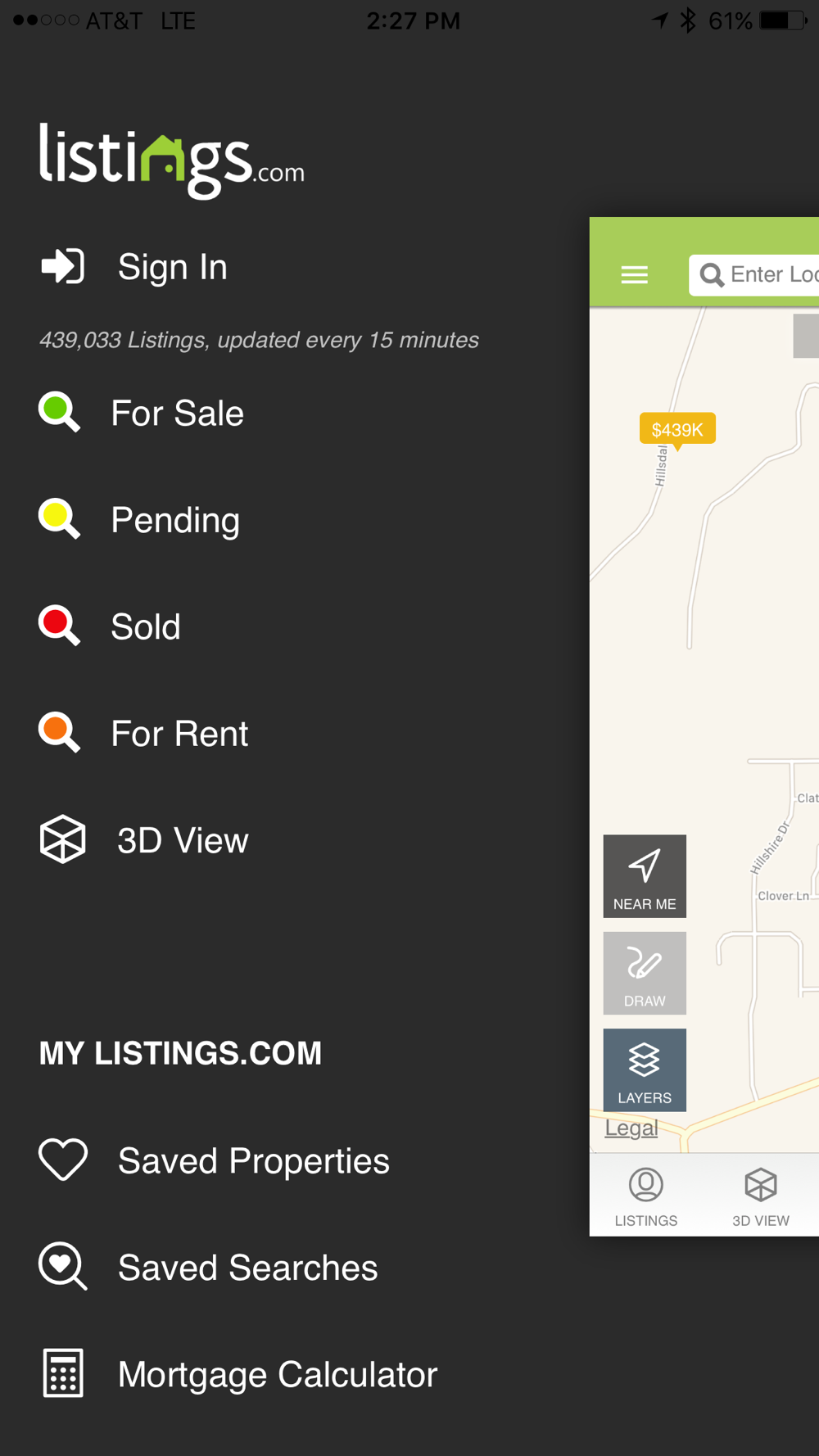Toggle the hamburger menu button
This screenshot has height=1456, width=819.
click(635, 275)
